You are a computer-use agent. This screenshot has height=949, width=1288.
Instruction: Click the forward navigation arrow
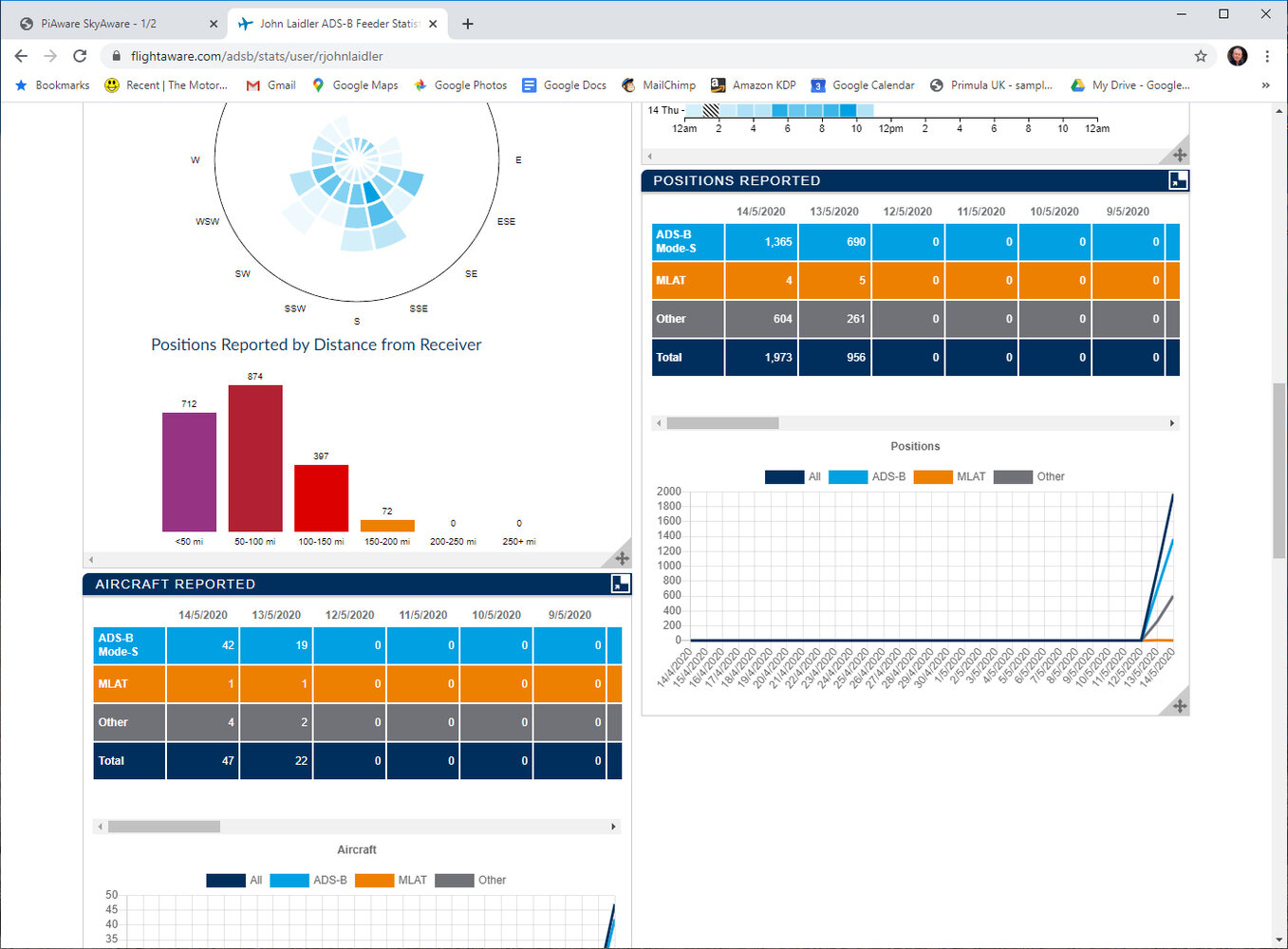(50, 56)
